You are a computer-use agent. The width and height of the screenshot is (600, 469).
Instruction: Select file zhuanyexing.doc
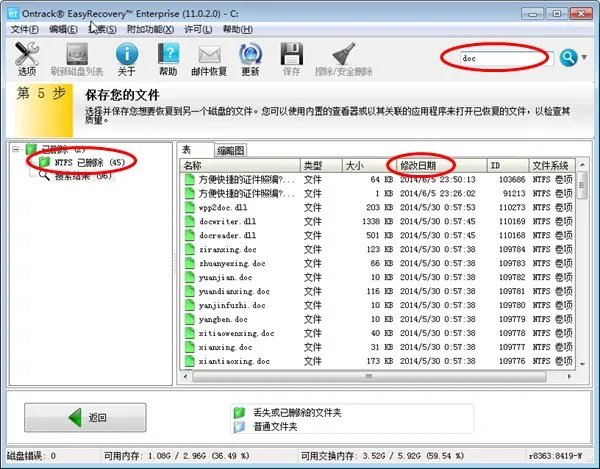[x=232, y=264]
